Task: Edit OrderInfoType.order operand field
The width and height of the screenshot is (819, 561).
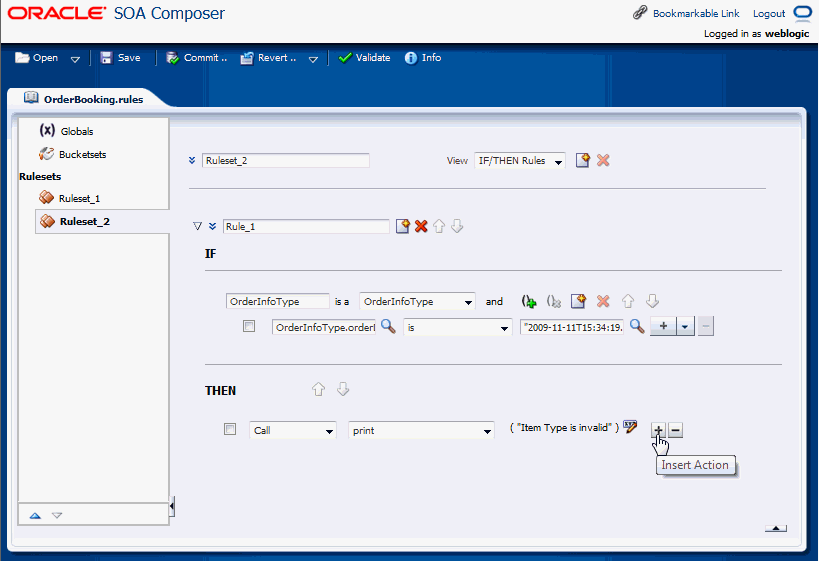Action: coord(324,328)
